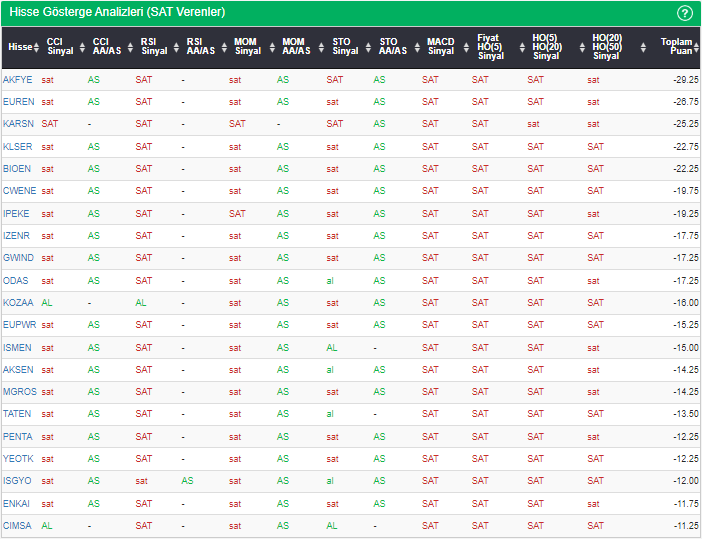
Task: Click KOZAA's green AL CCI signal
Action: pyautogui.click(x=47, y=303)
